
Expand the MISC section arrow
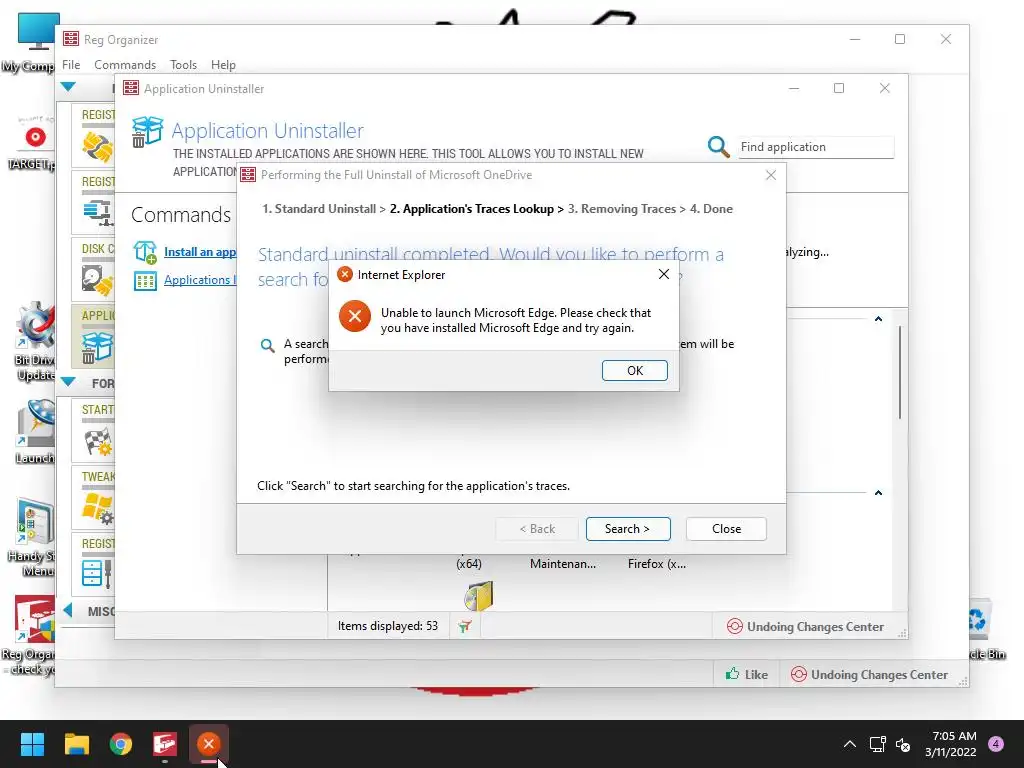[67, 611]
